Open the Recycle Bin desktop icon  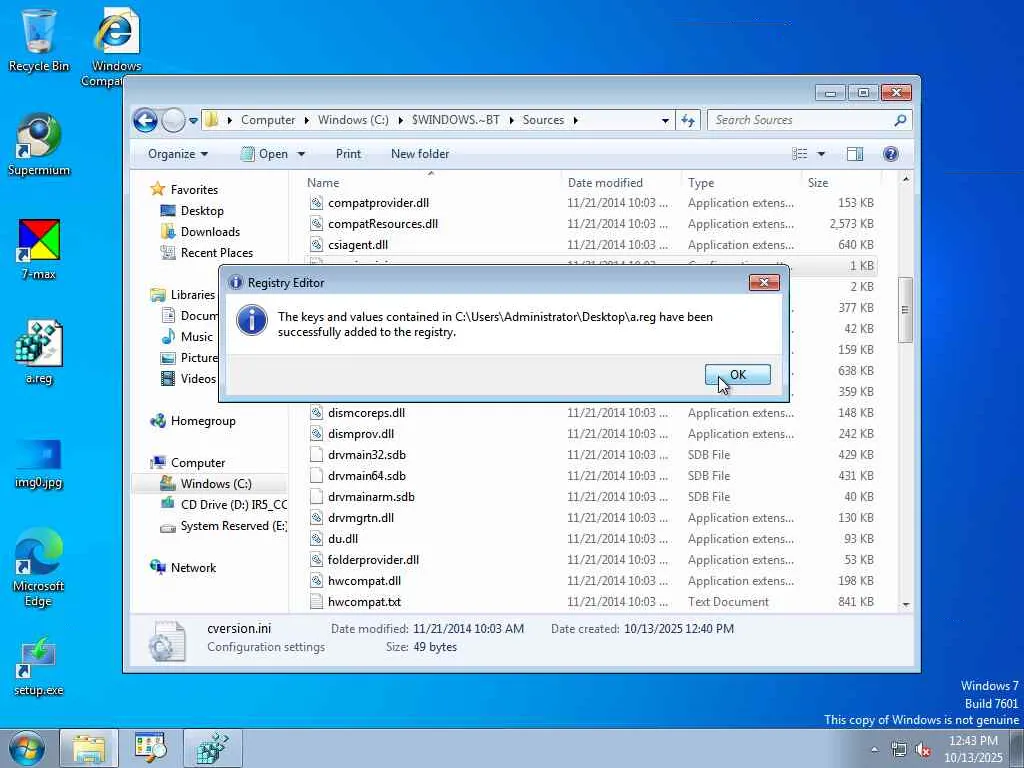[39, 40]
